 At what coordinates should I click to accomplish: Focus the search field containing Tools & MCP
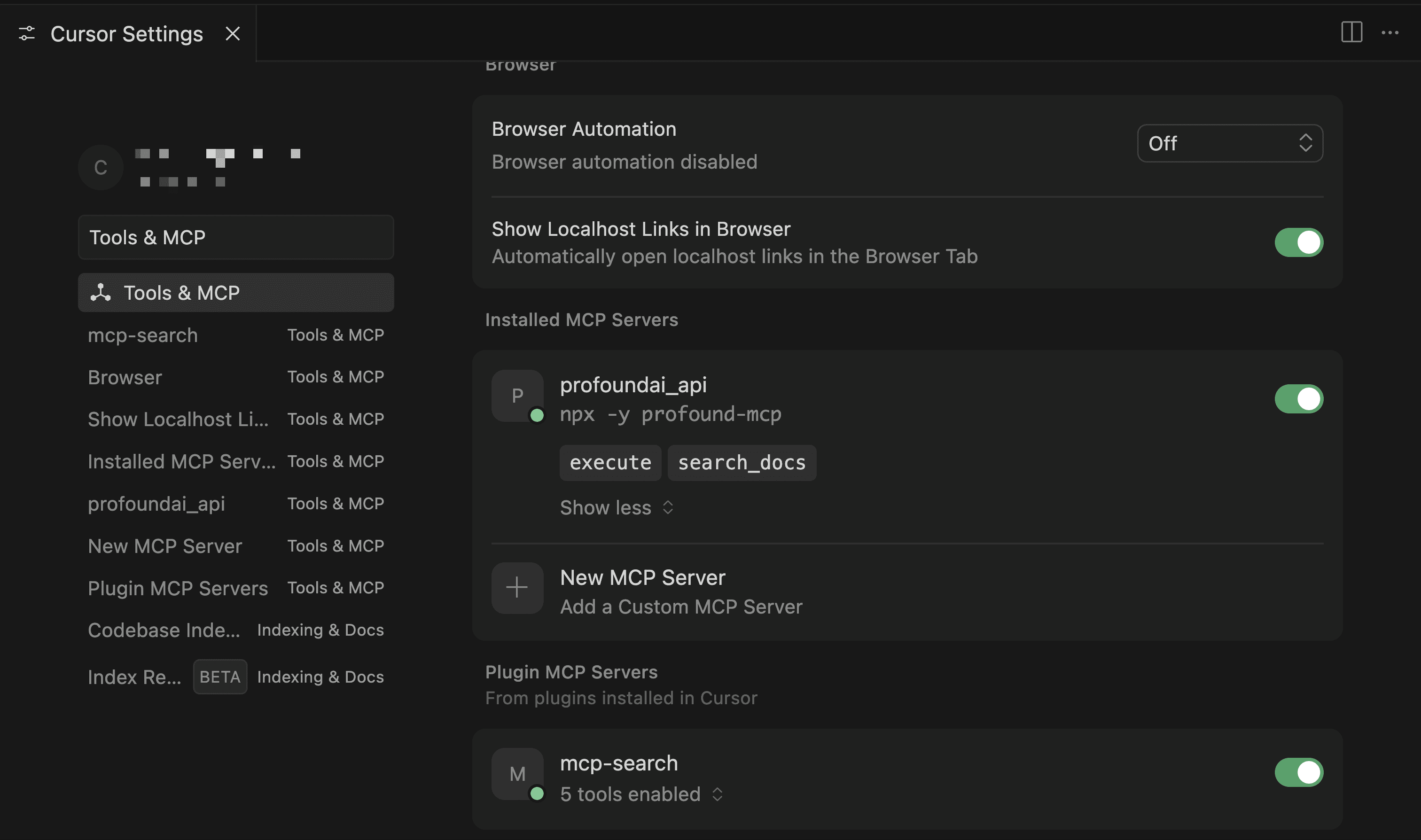[236, 237]
